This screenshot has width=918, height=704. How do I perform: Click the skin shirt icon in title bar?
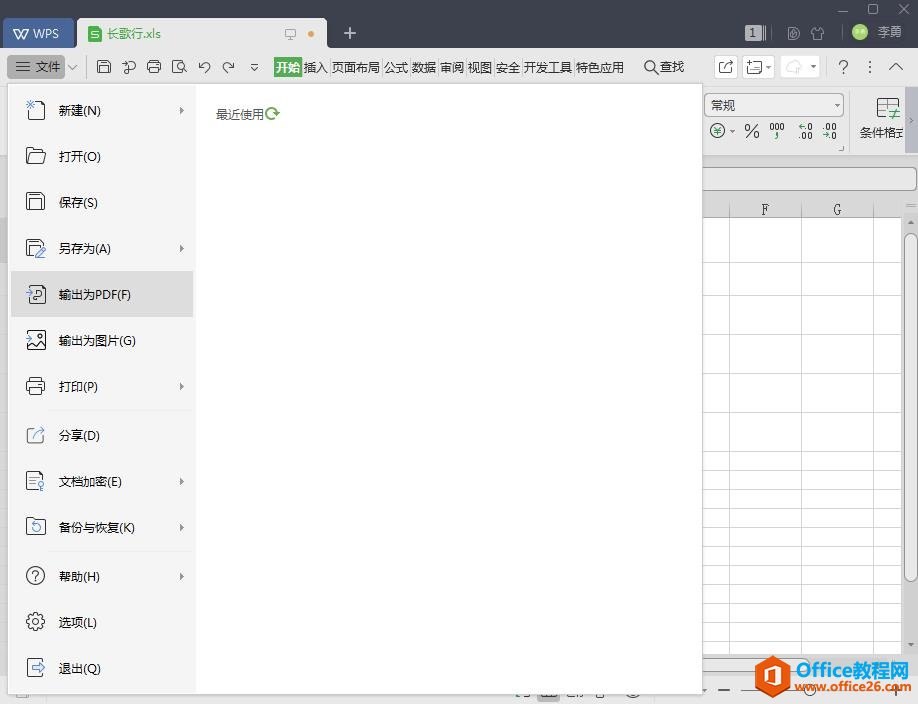818,33
